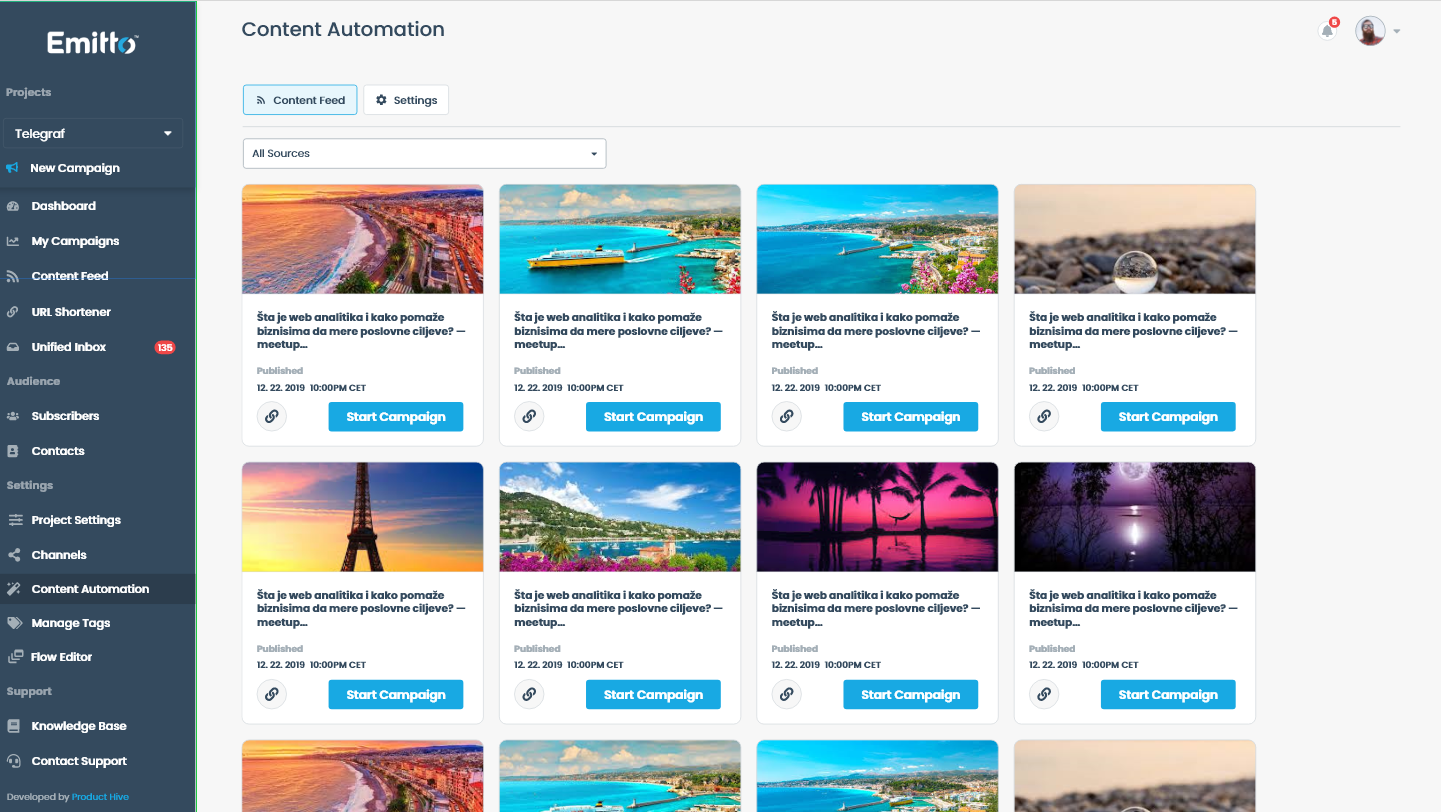
Task: Open My Campaigns in sidebar
Action: pos(75,241)
